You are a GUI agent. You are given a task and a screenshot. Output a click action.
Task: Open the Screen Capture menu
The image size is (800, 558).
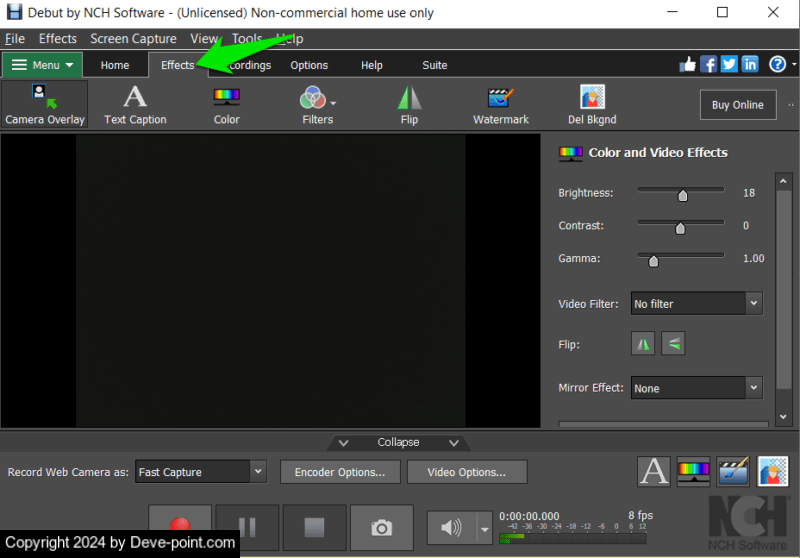tap(133, 38)
